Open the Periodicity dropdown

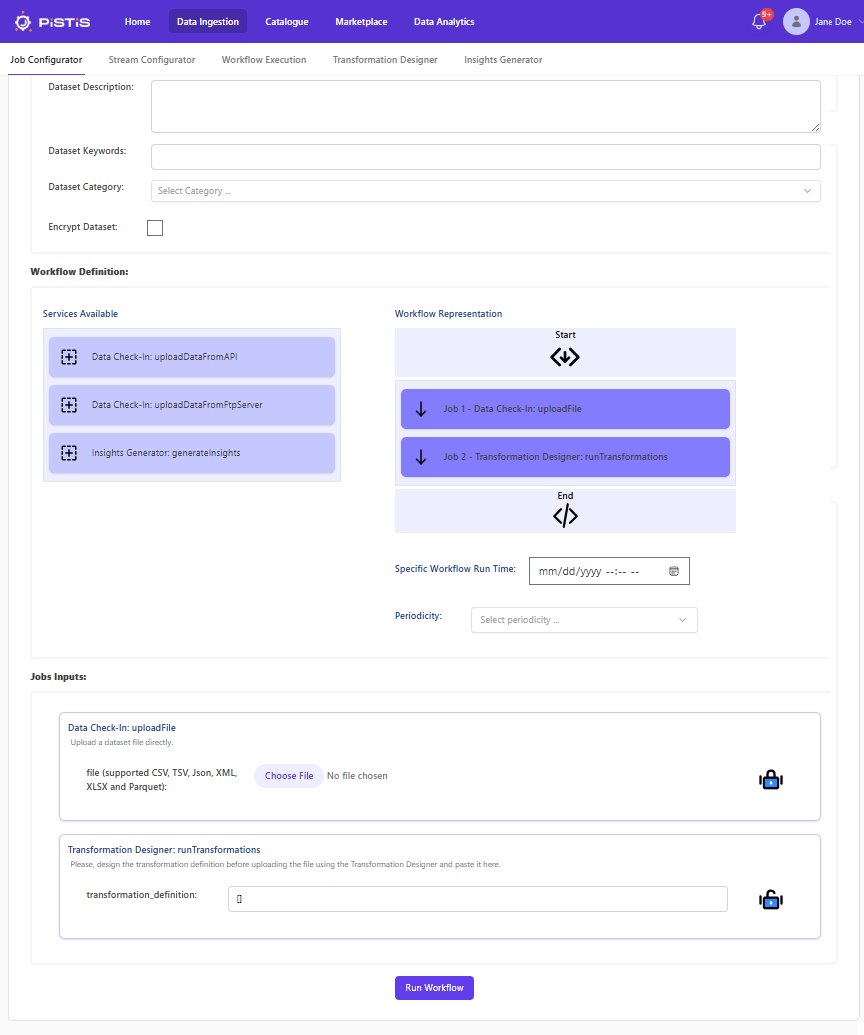(x=584, y=620)
